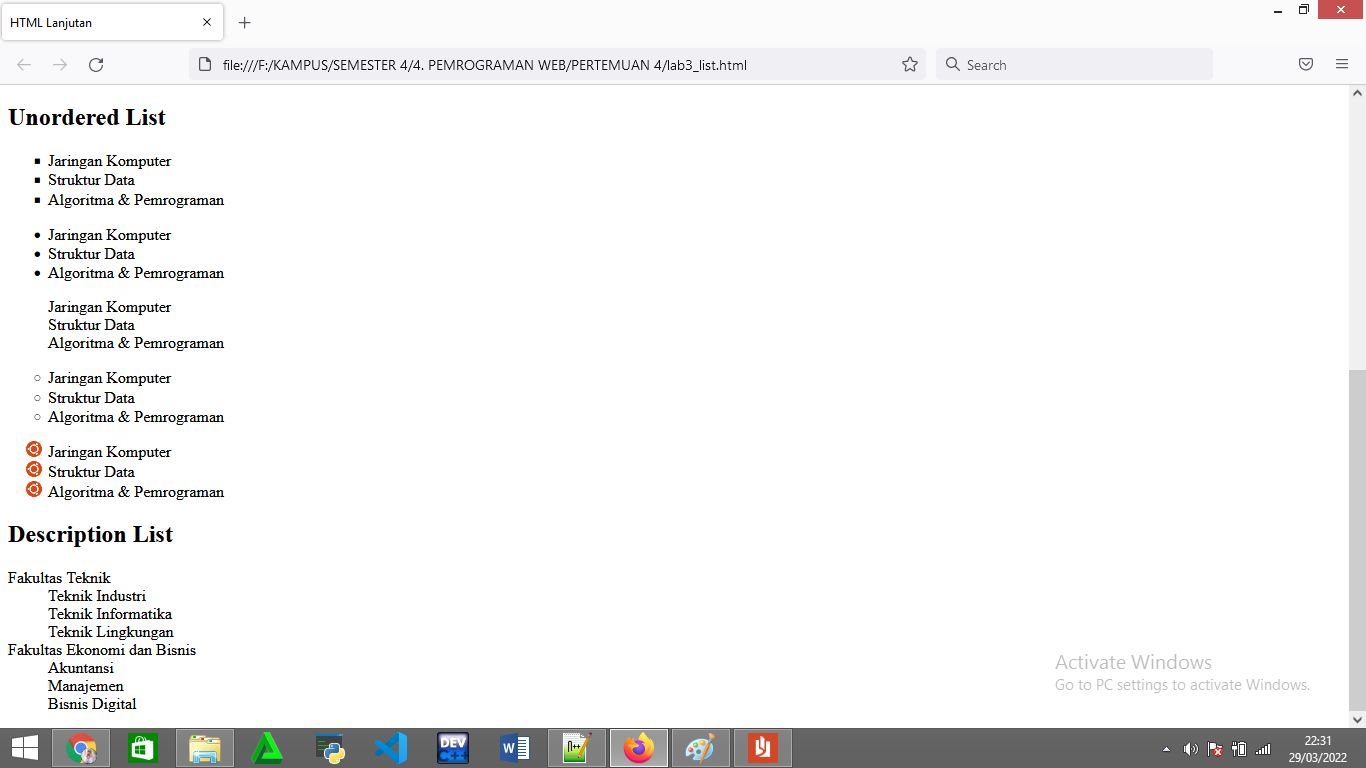Image resolution: width=1366 pixels, height=768 pixels.
Task: Open Action Center via the flag icon
Action: pos(1214,748)
